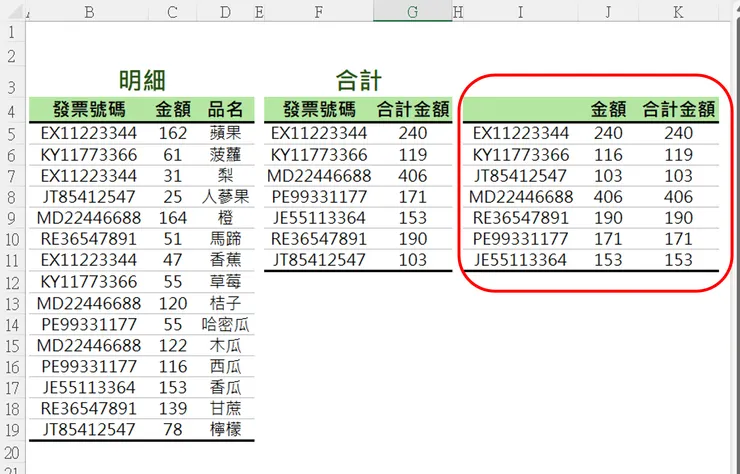
Task: Click the cell with amount 162
Action: point(173,133)
